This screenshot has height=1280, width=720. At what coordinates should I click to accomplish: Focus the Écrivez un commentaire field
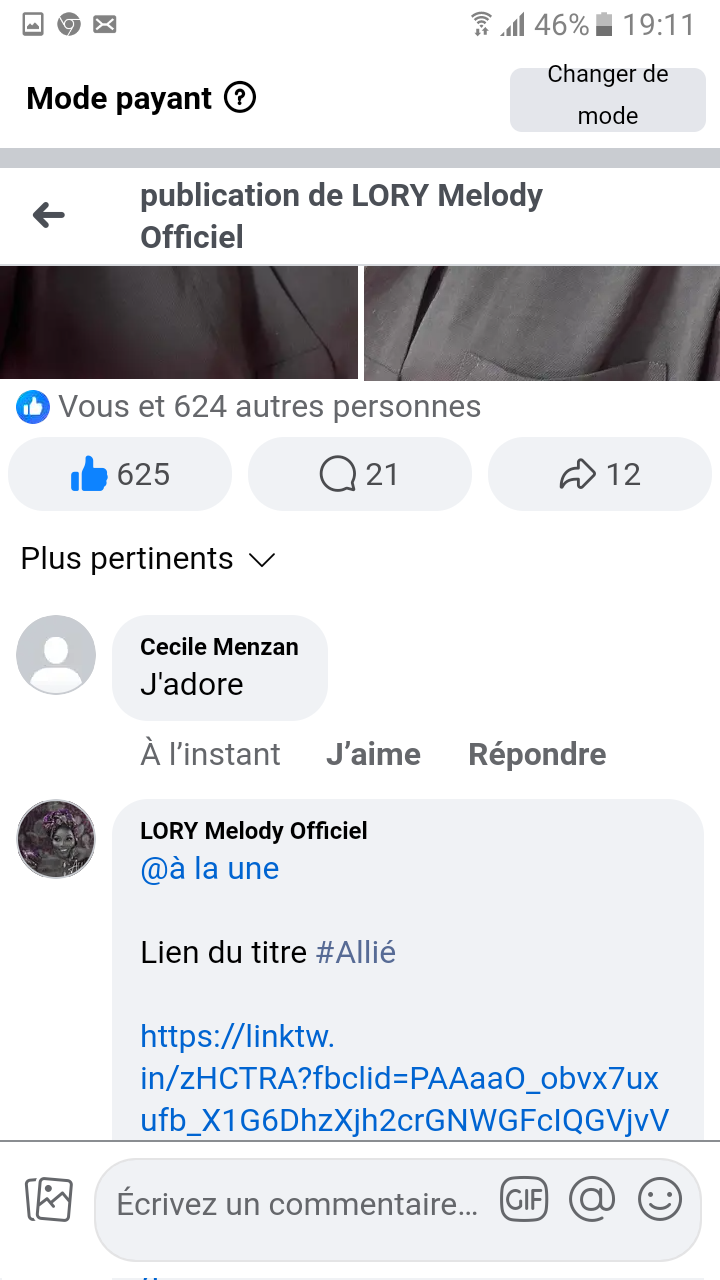click(x=297, y=1204)
